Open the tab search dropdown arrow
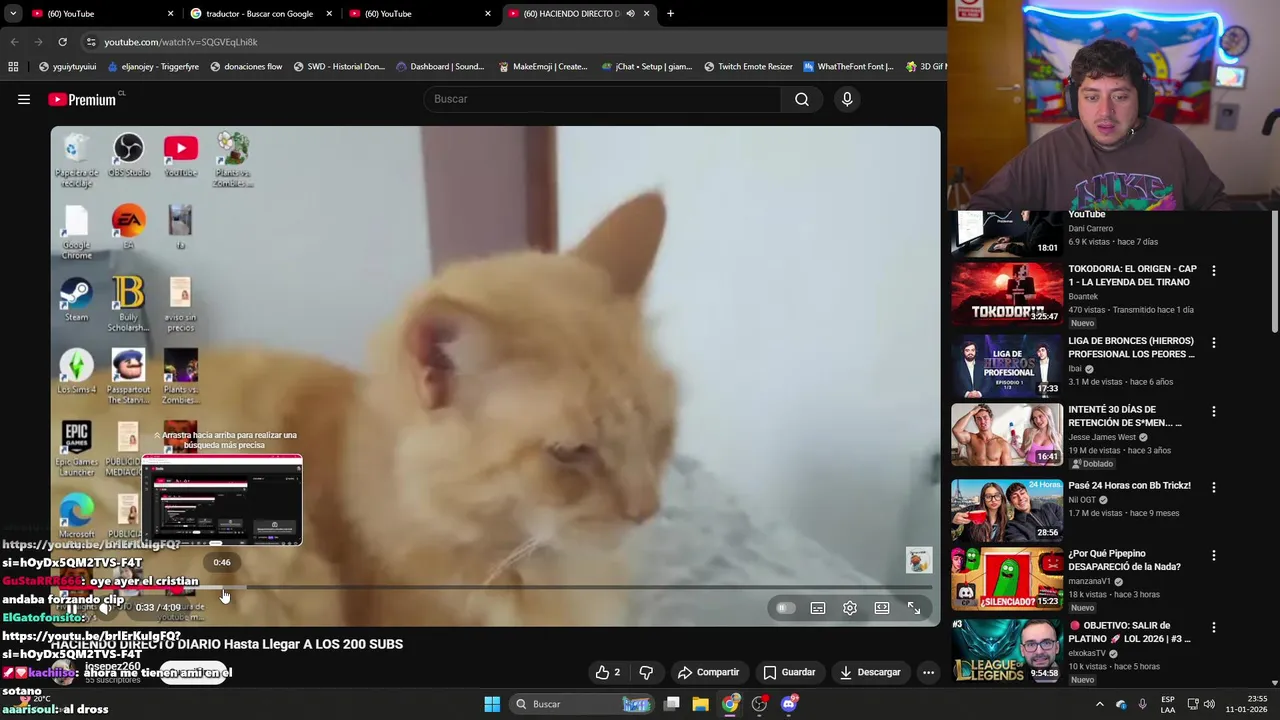 click(13, 14)
